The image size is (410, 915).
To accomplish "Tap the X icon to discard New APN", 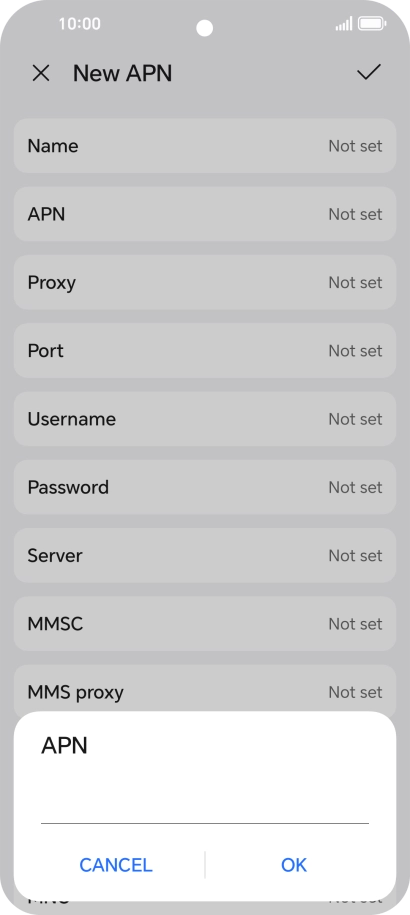I will click(x=41, y=74).
